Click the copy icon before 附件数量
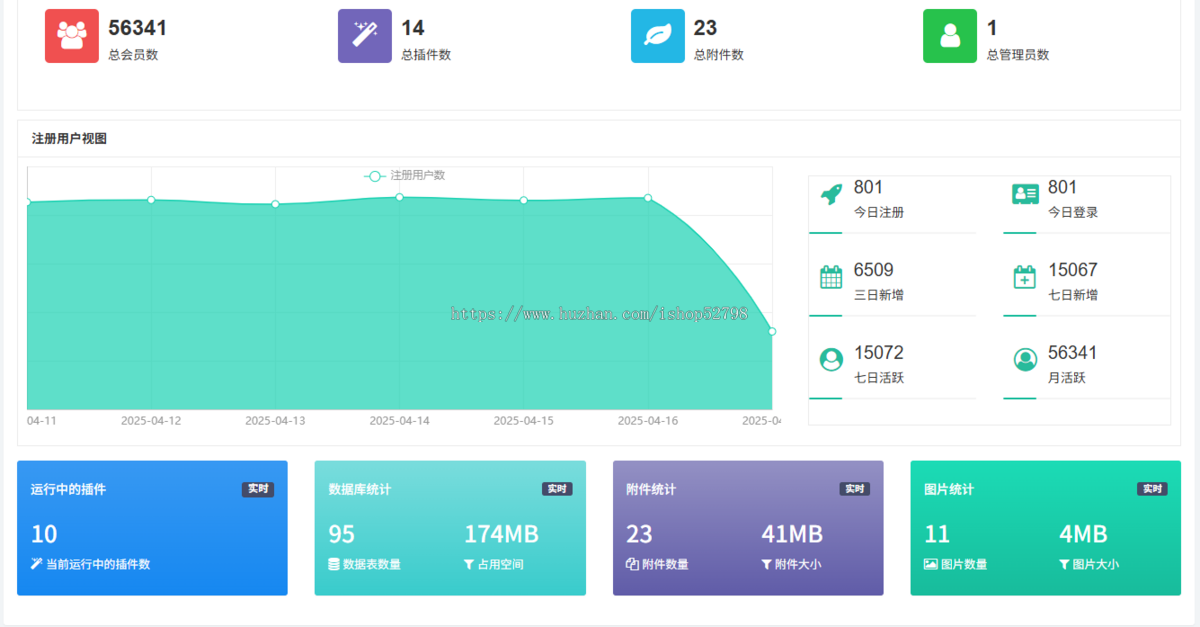The width and height of the screenshot is (1200, 627). [632, 564]
